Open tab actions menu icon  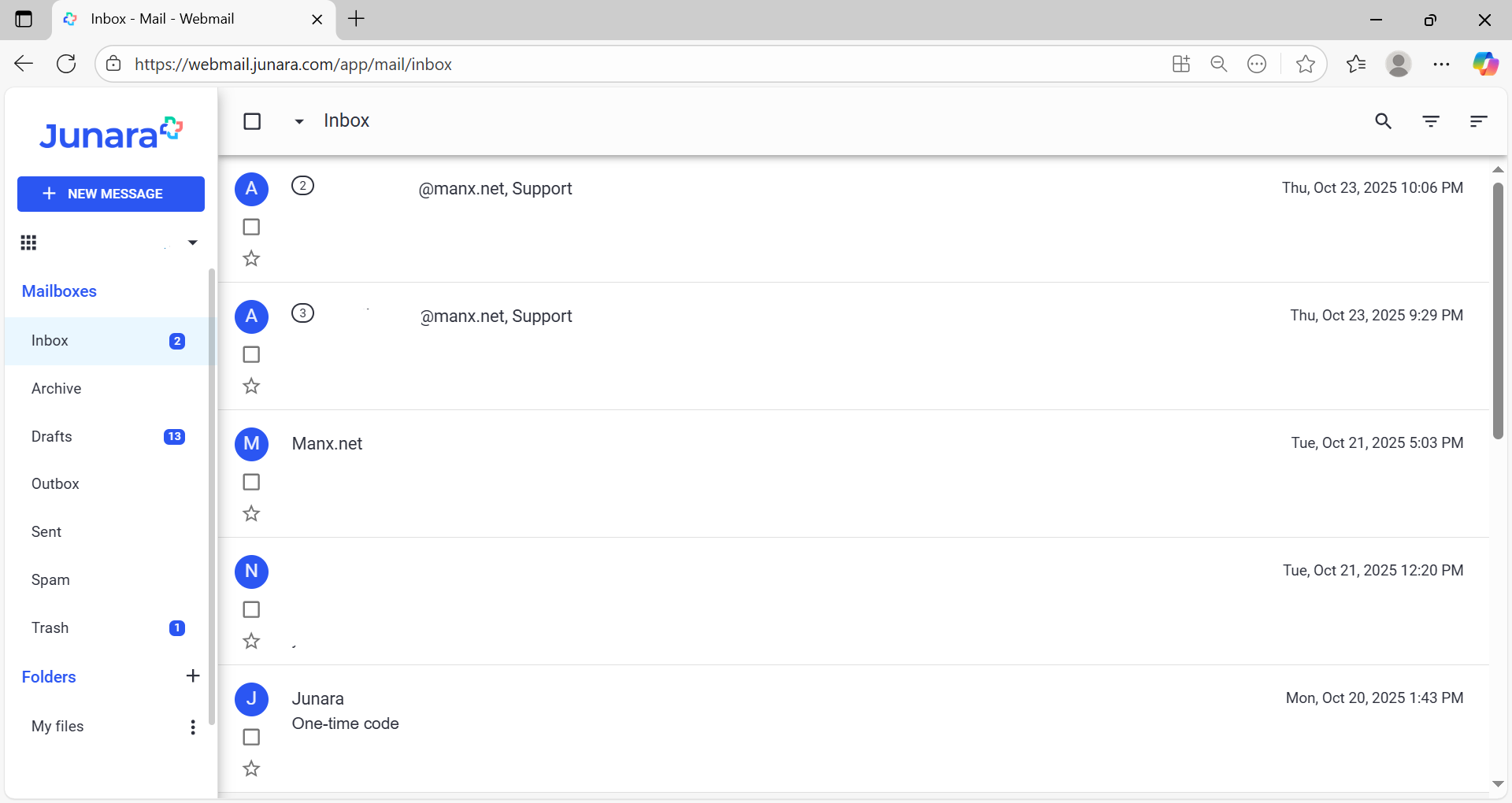click(24, 19)
